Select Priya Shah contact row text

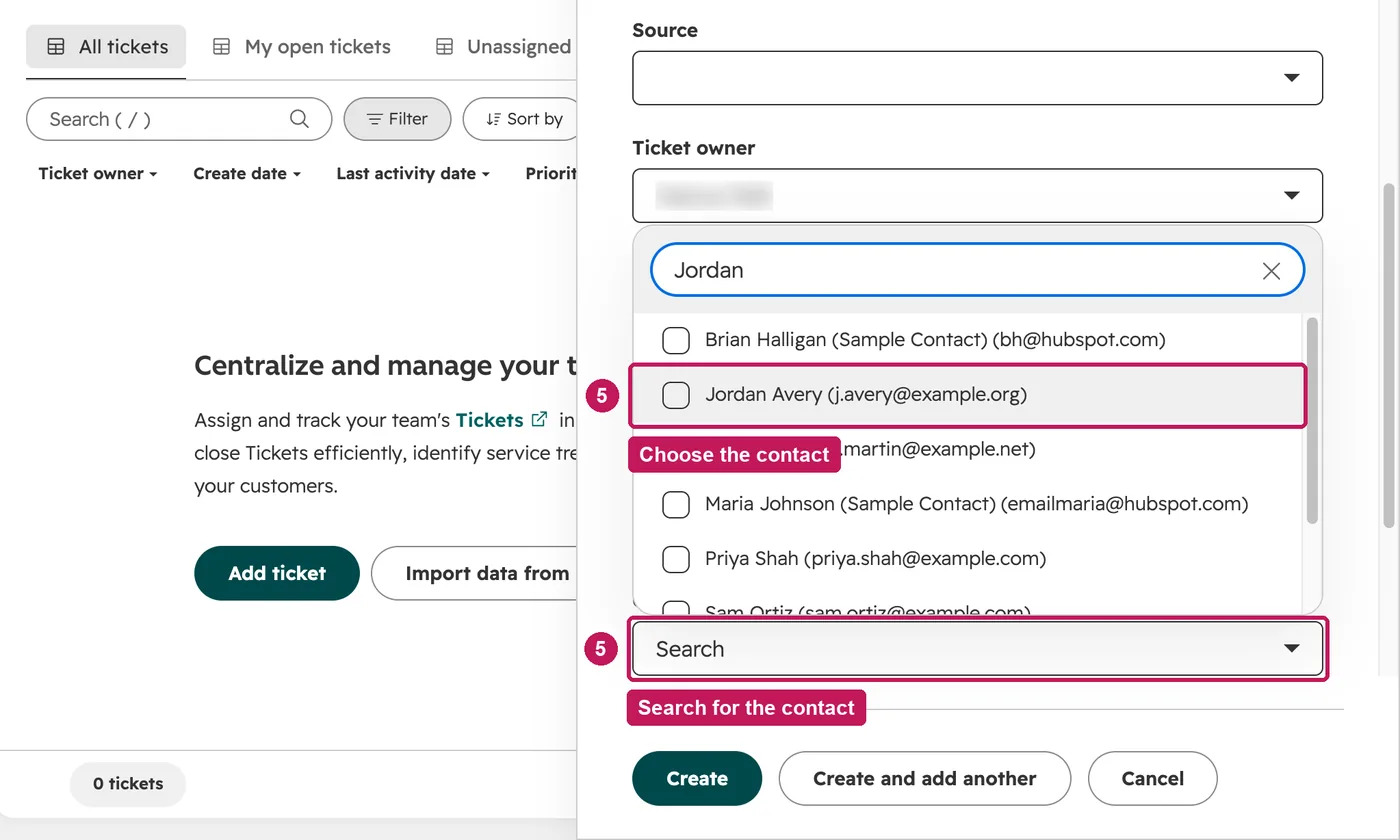pyautogui.click(x=875, y=559)
